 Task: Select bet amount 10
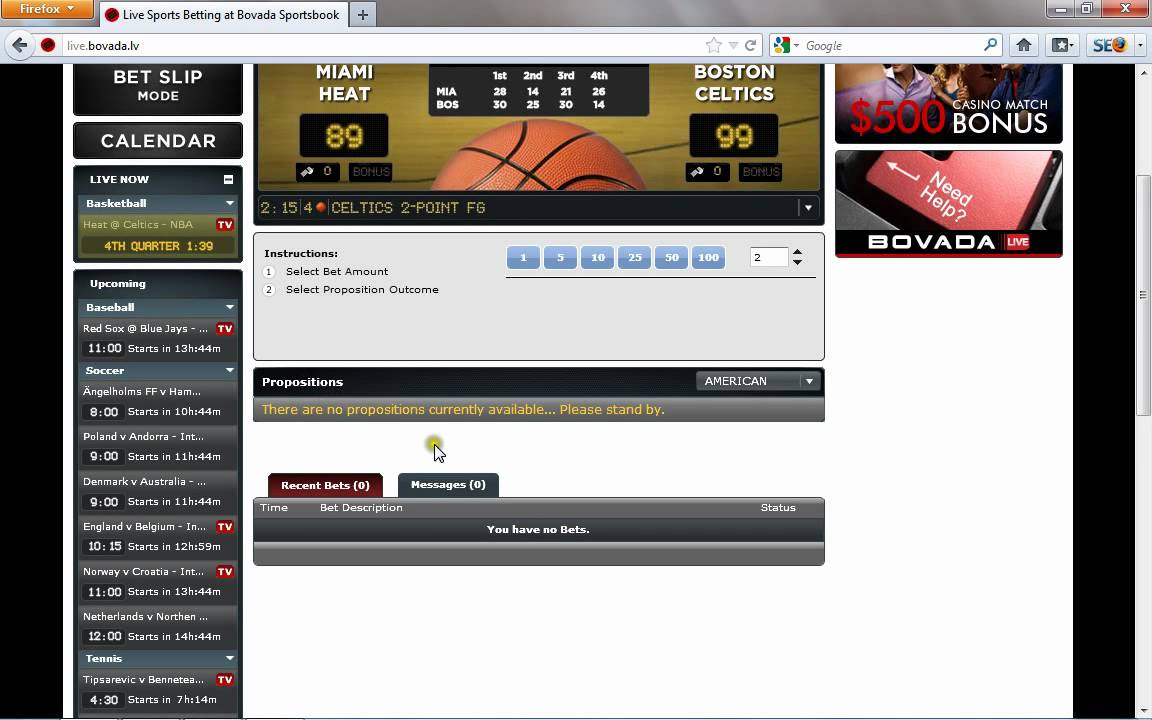pyautogui.click(x=597, y=258)
